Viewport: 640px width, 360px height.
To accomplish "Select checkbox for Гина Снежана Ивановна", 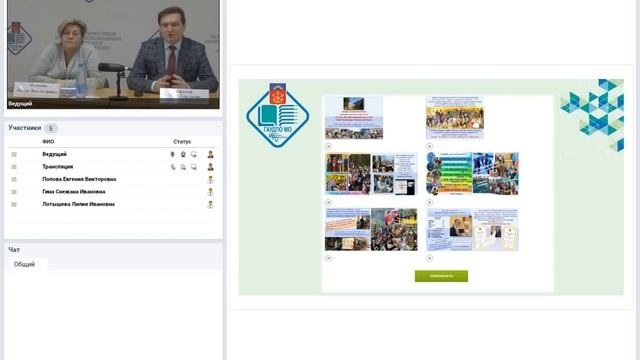I will pyautogui.click(x=14, y=192).
